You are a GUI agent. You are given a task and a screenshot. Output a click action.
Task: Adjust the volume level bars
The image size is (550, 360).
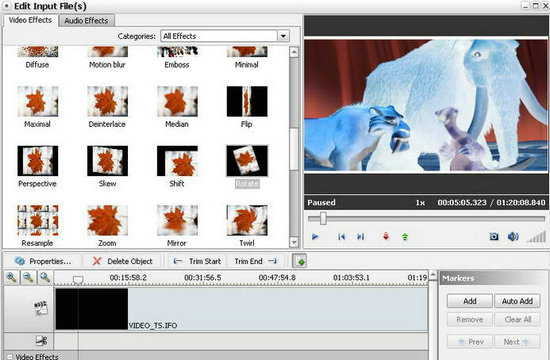(x=537, y=236)
